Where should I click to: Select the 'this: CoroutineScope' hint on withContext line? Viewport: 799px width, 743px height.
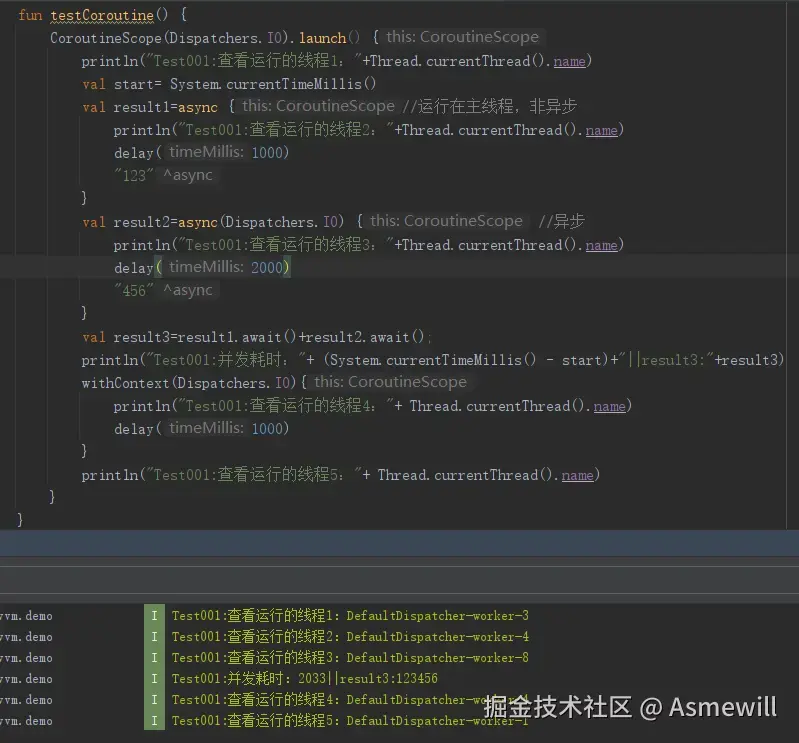pos(390,382)
